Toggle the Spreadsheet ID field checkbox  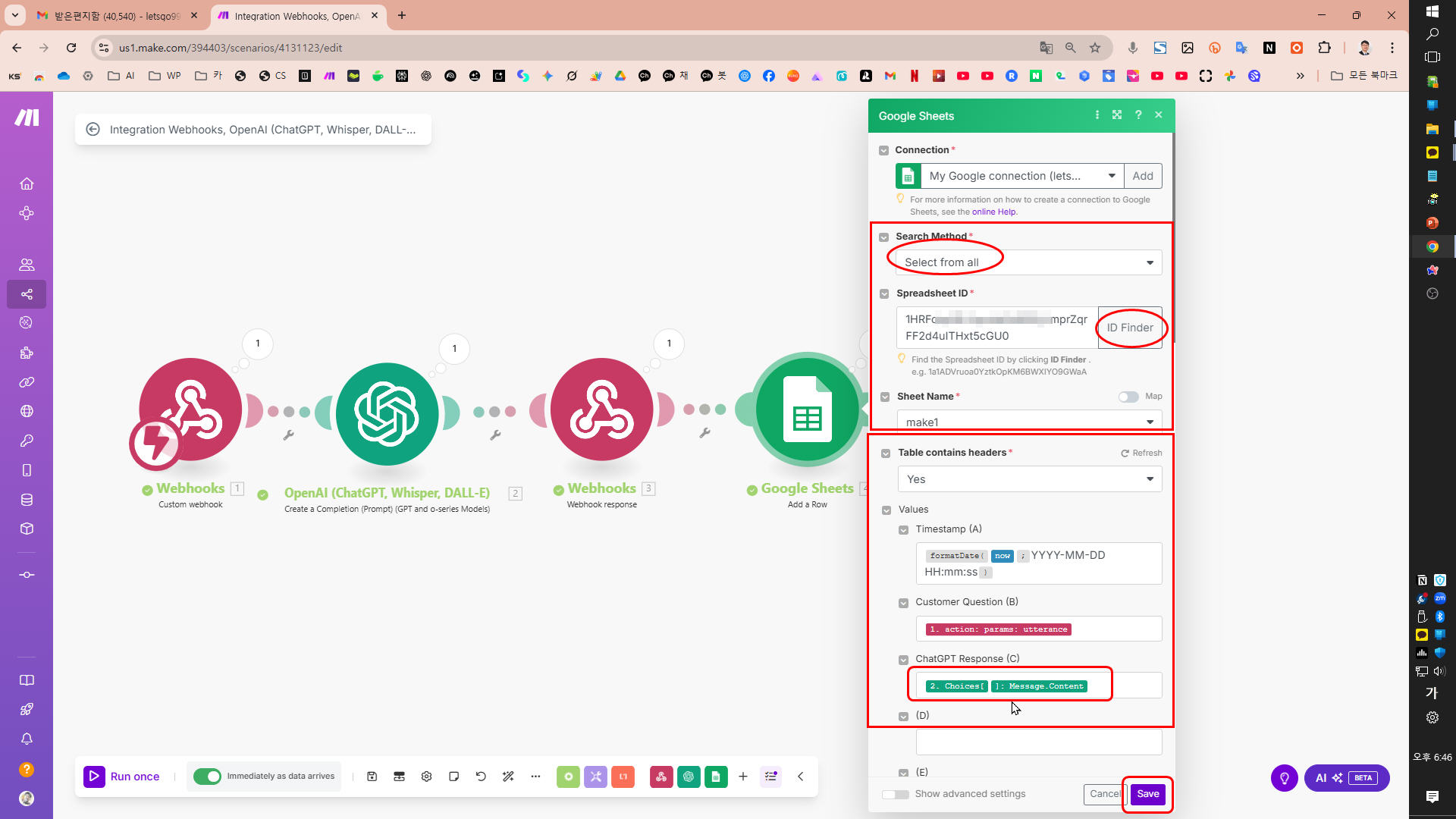click(x=884, y=293)
